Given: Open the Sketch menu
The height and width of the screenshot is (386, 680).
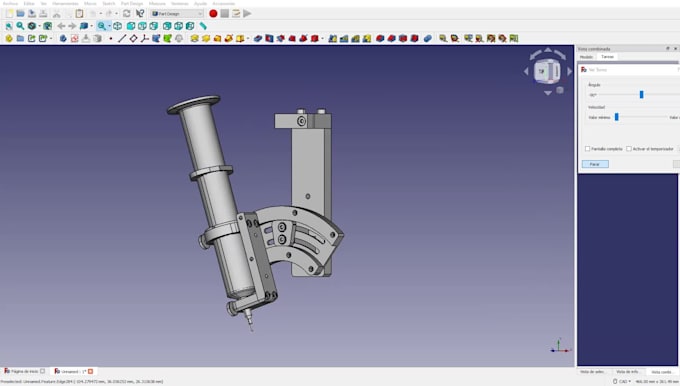Looking at the screenshot, I should click(x=108, y=3).
